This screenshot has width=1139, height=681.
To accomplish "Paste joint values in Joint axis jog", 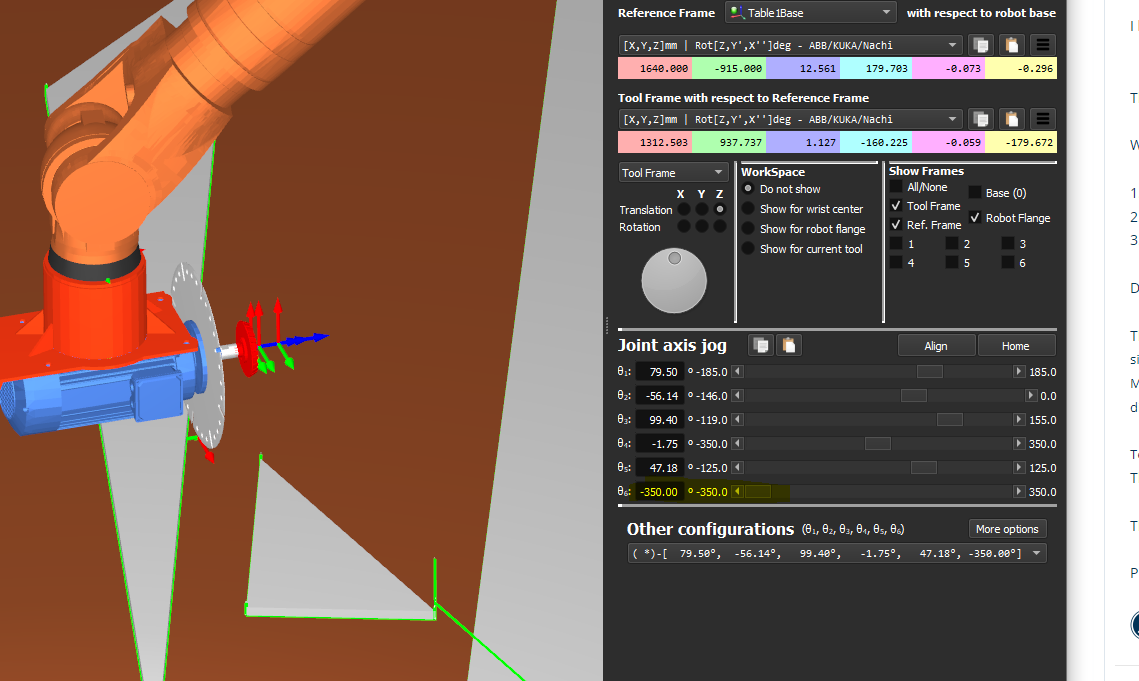I will [789, 345].
